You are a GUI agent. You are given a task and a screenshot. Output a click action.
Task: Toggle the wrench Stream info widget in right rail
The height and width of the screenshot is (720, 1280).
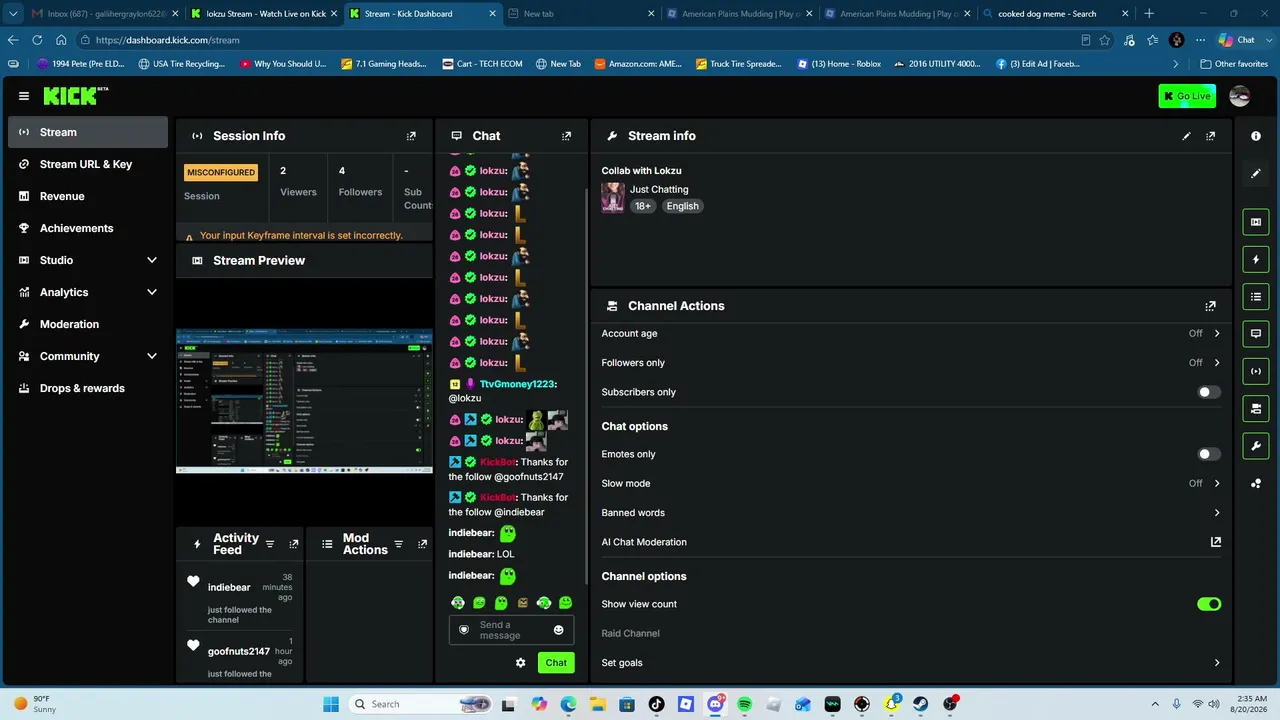point(1256,445)
